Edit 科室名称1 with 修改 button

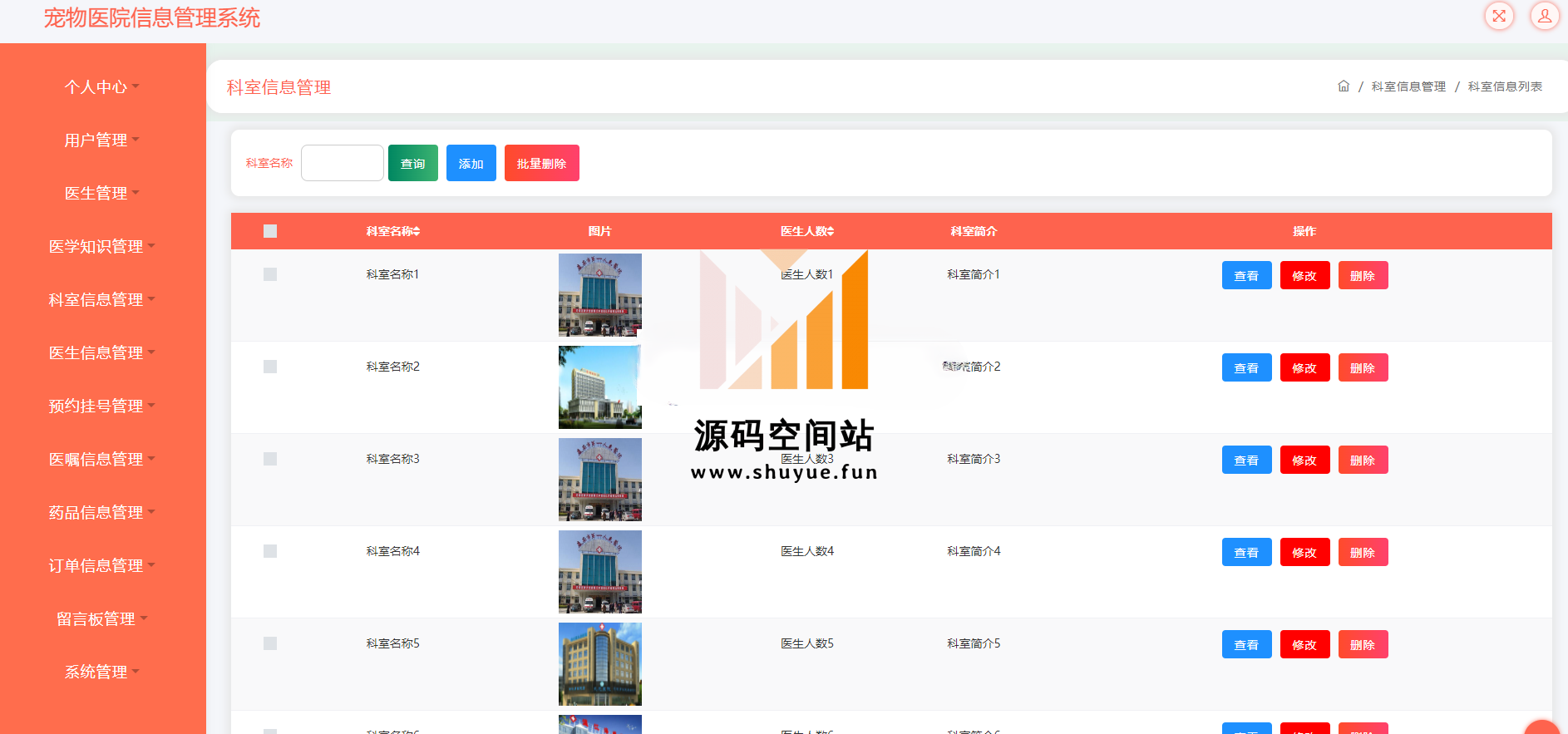click(1305, 275)
